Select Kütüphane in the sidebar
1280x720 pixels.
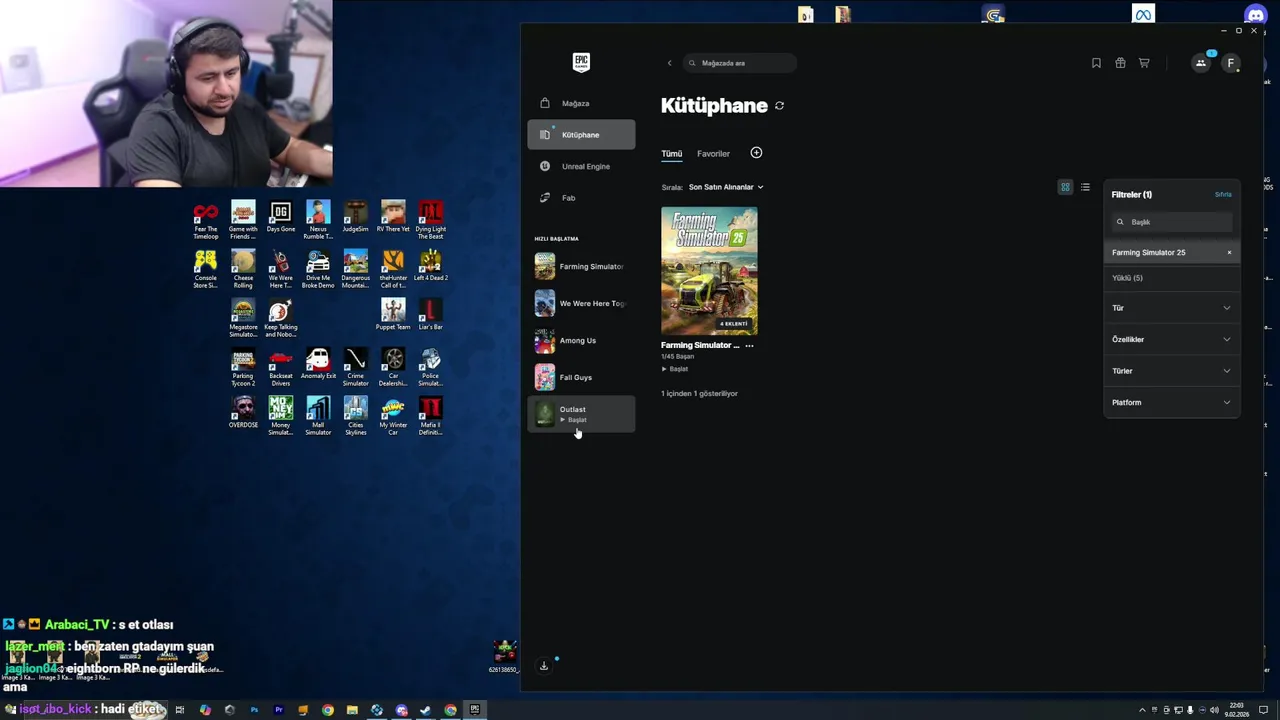click(x=581, y=135)
